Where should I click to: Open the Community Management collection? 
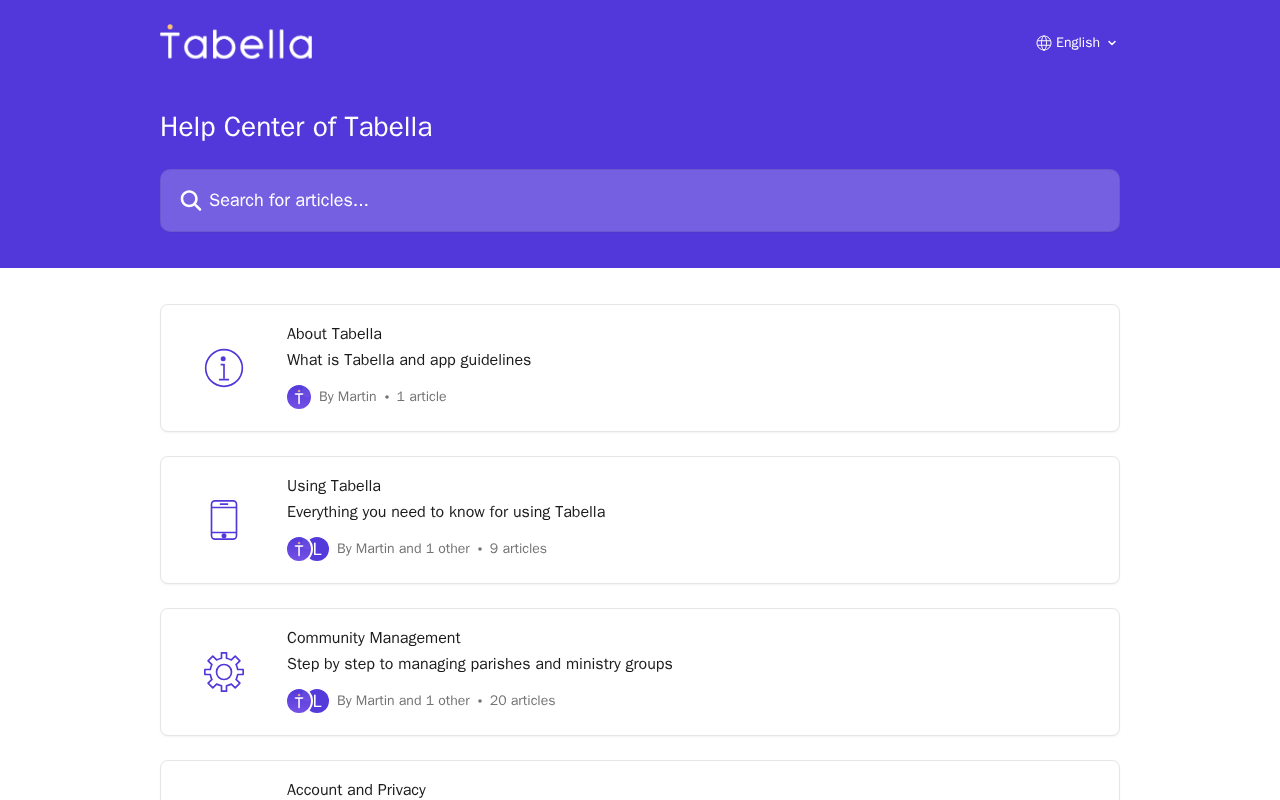tap(374, 638)
